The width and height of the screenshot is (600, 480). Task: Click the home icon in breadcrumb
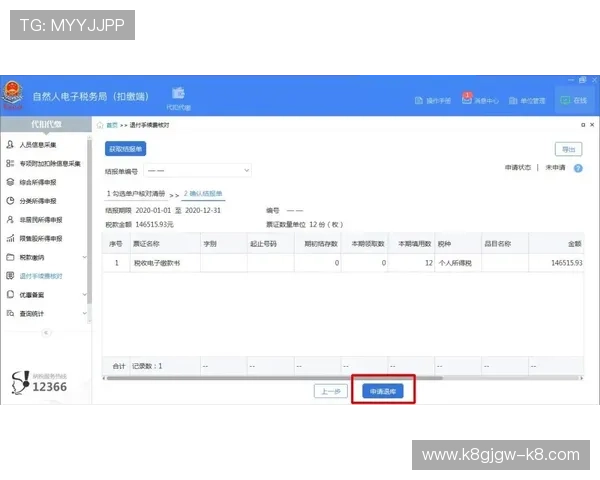click(x=100, y=125)
